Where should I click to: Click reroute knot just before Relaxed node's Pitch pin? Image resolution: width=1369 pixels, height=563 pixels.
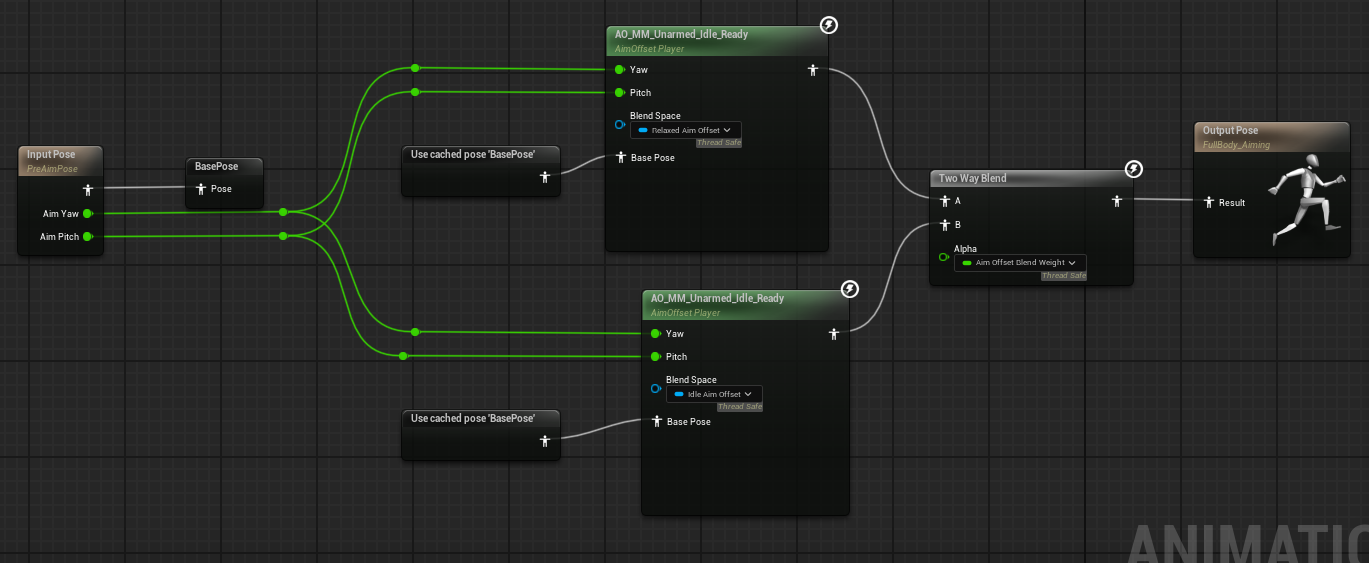click(x=415, y=92)
